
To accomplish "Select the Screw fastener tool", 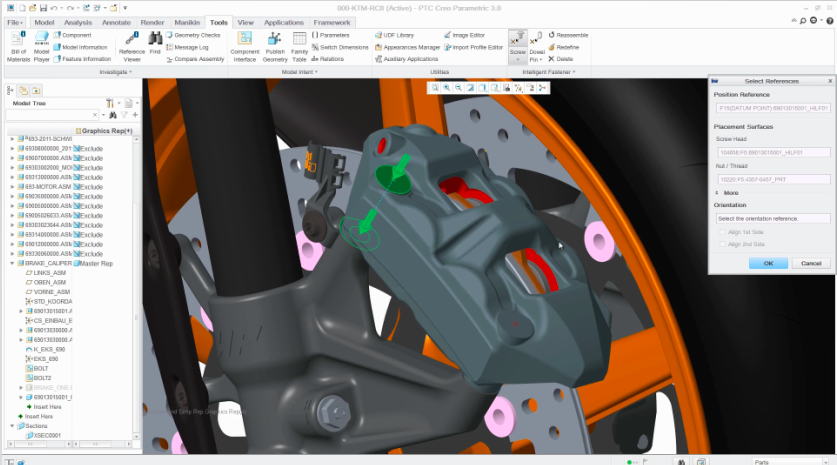I will click(x=517, y=45).
